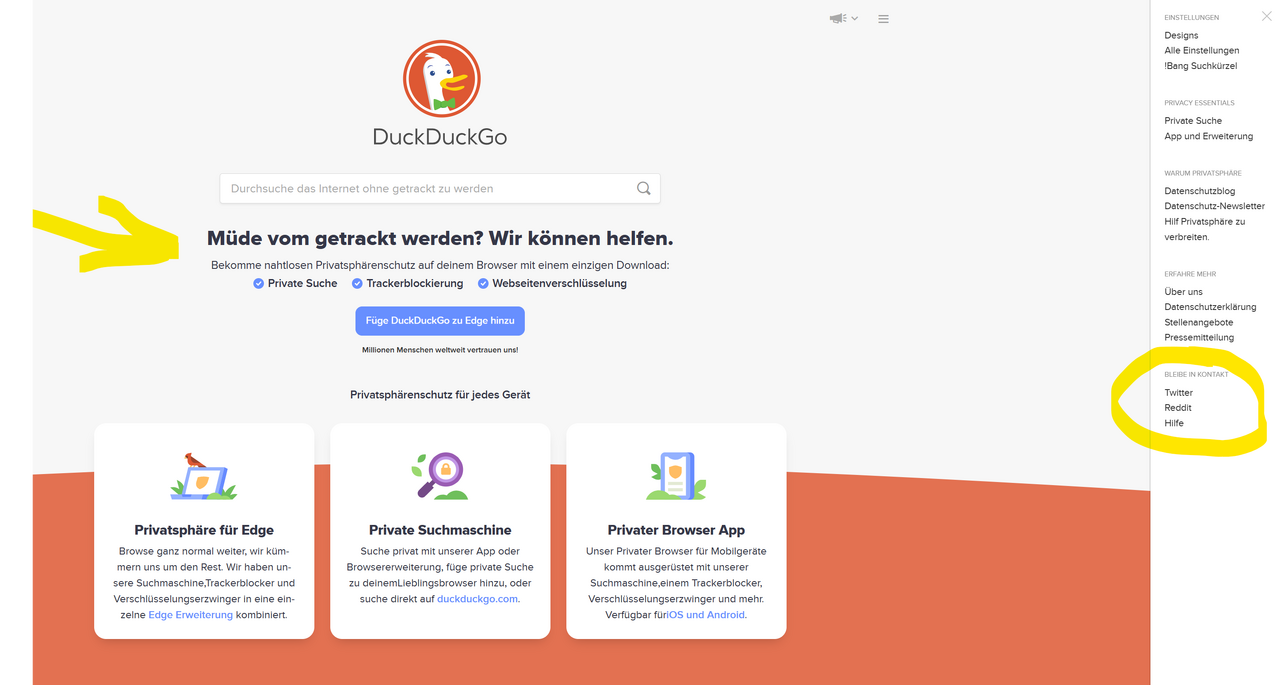This screenshot has width=1280, height=685.
Task: Click the ERFAHRE MEHR section header
Action: (1190, 274)
